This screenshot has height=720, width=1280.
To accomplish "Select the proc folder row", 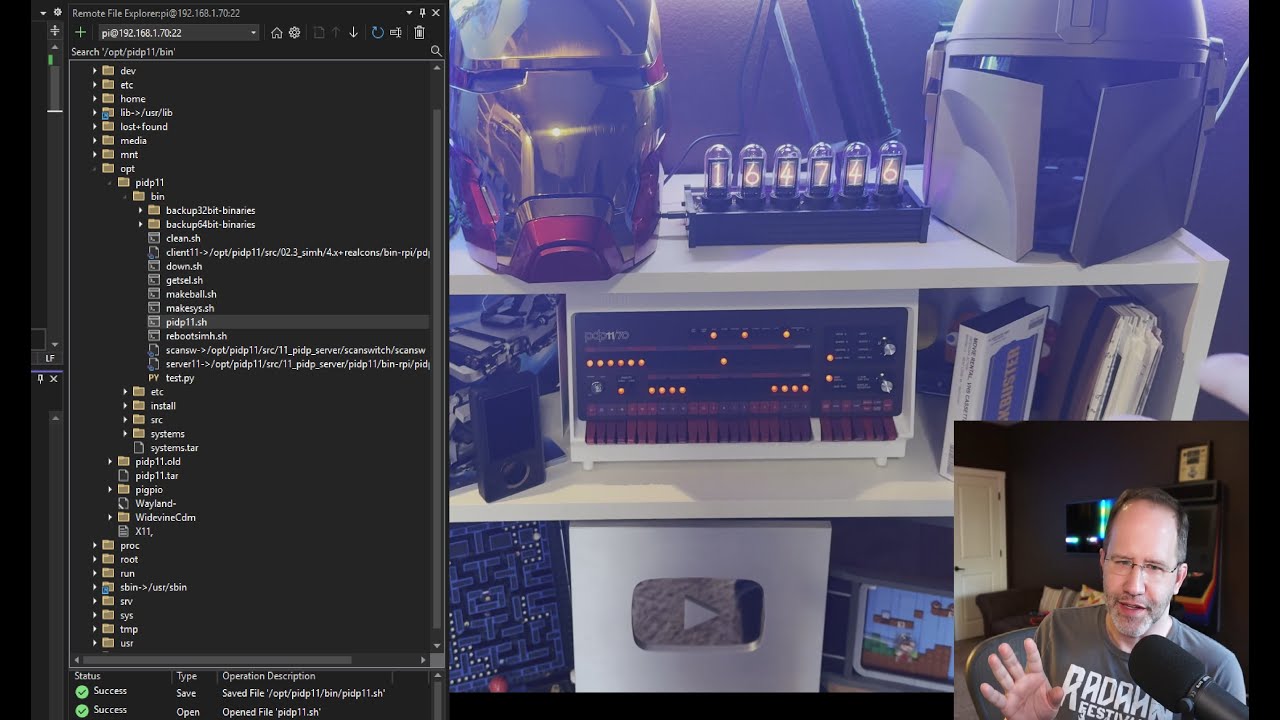I will (x=129, y=546).
